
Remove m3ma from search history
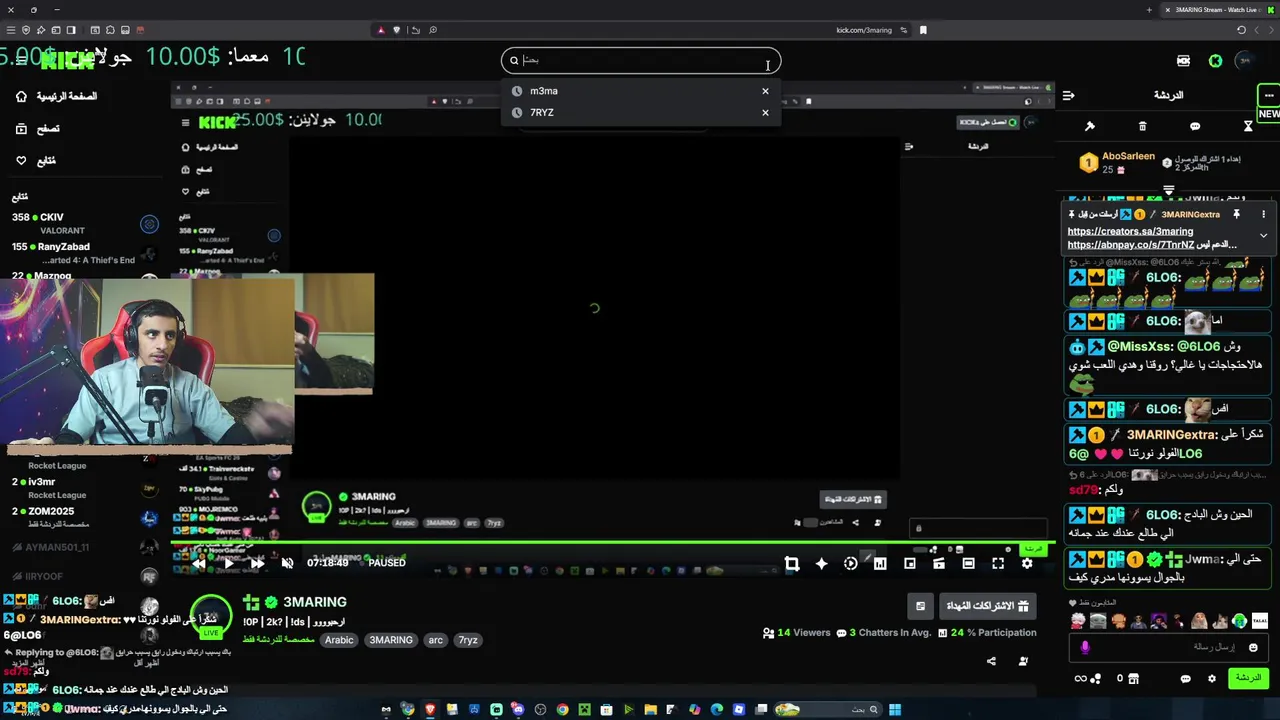click(765, 91)
